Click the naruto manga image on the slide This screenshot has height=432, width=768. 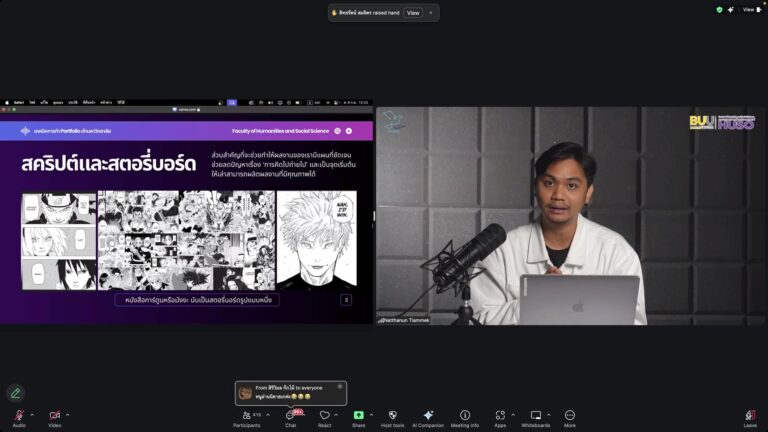(59, 240)
